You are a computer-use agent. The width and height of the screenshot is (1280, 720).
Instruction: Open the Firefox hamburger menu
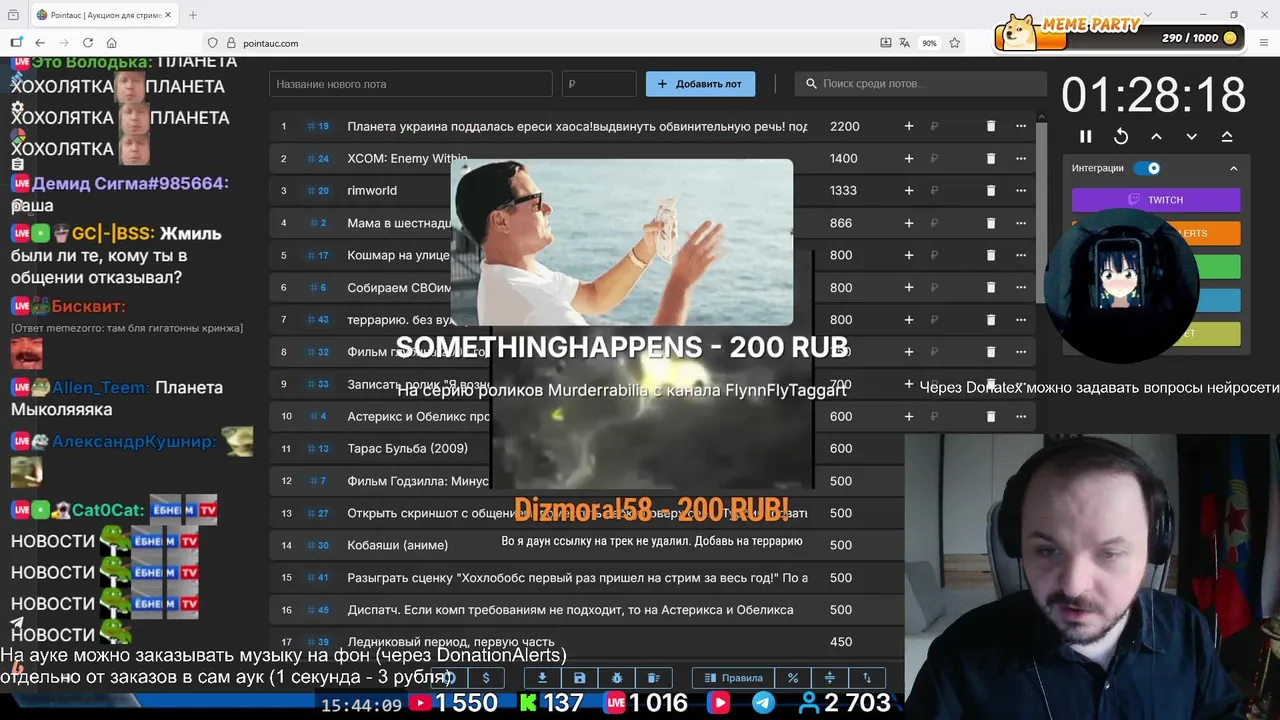(1265, 43)
